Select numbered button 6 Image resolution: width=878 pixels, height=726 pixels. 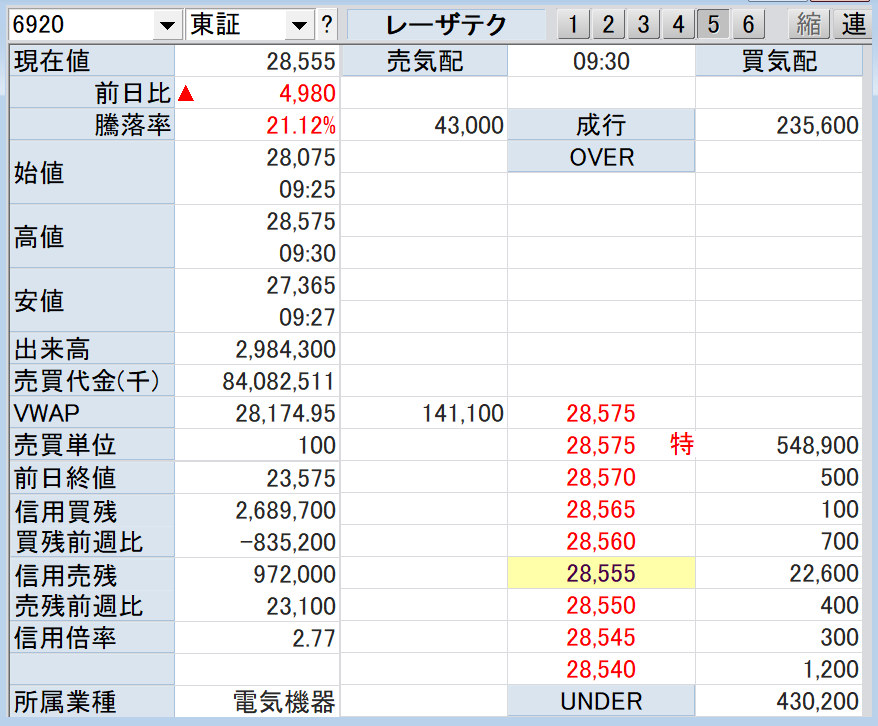point(748,25)
